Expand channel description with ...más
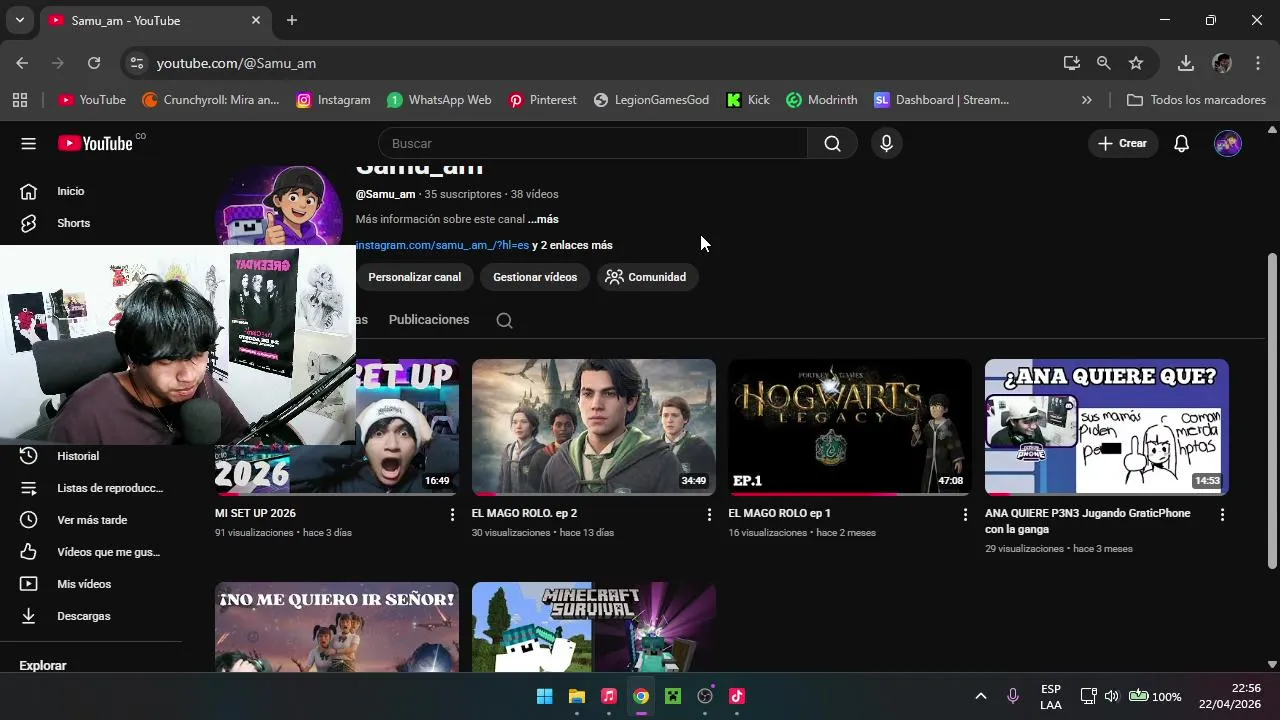The image size is (1280, 720). tap(544, 219)
